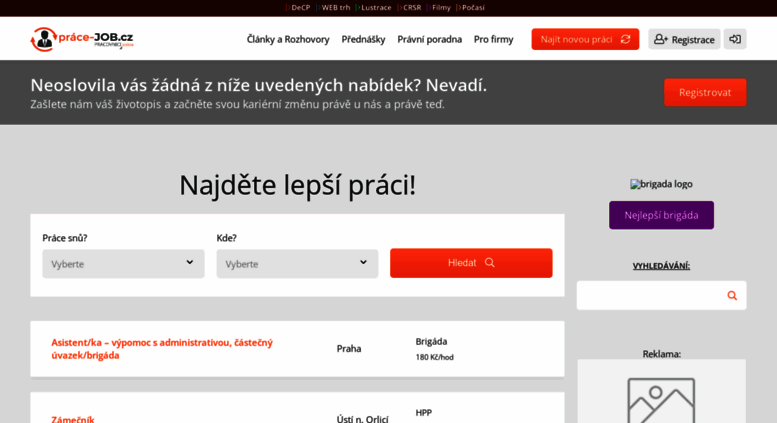Open the VYHLEDÁVÁNÍ: heading link

(661, 266)
